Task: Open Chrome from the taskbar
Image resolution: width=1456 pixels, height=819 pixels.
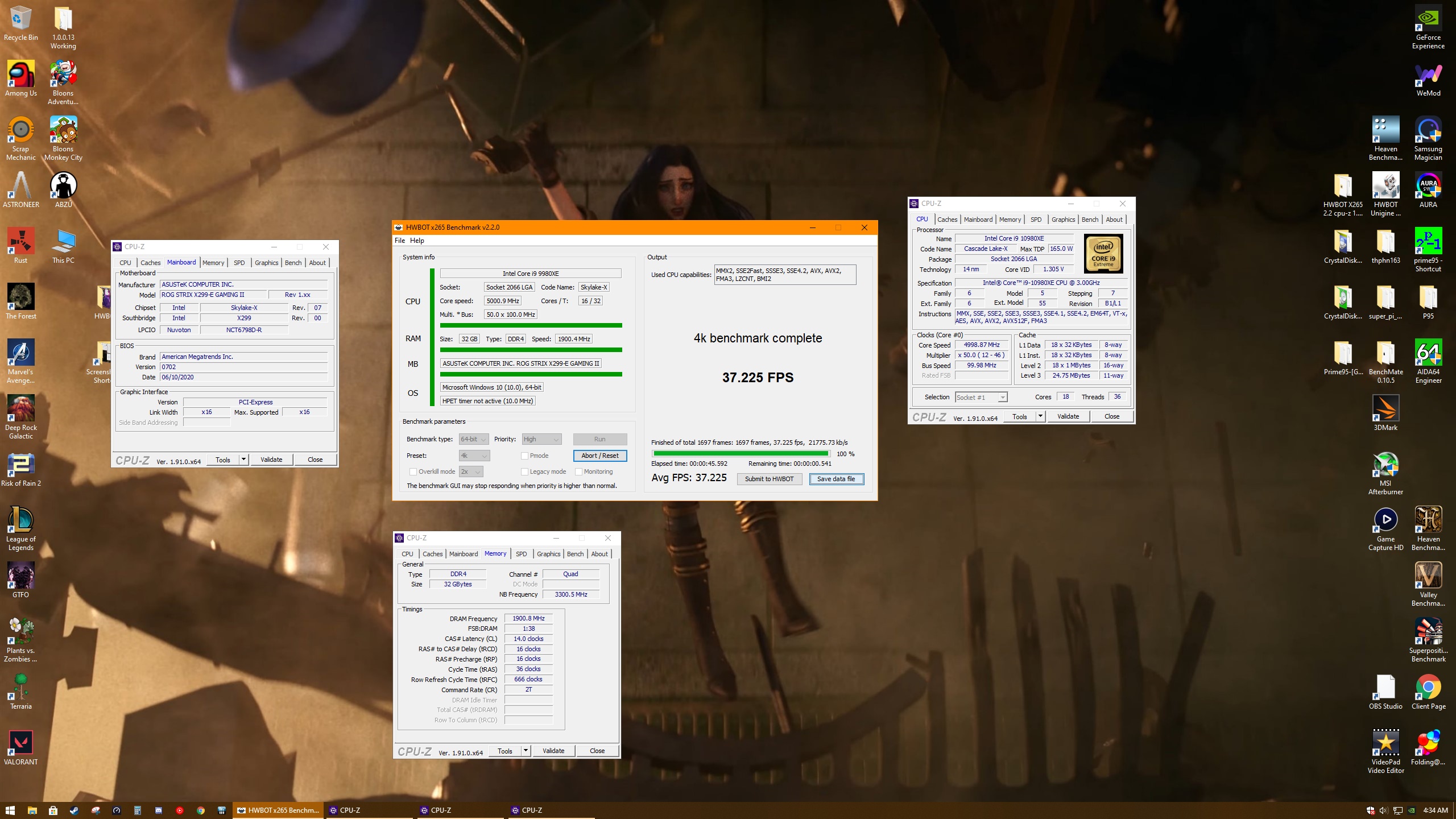Action: tap(200, 810)
